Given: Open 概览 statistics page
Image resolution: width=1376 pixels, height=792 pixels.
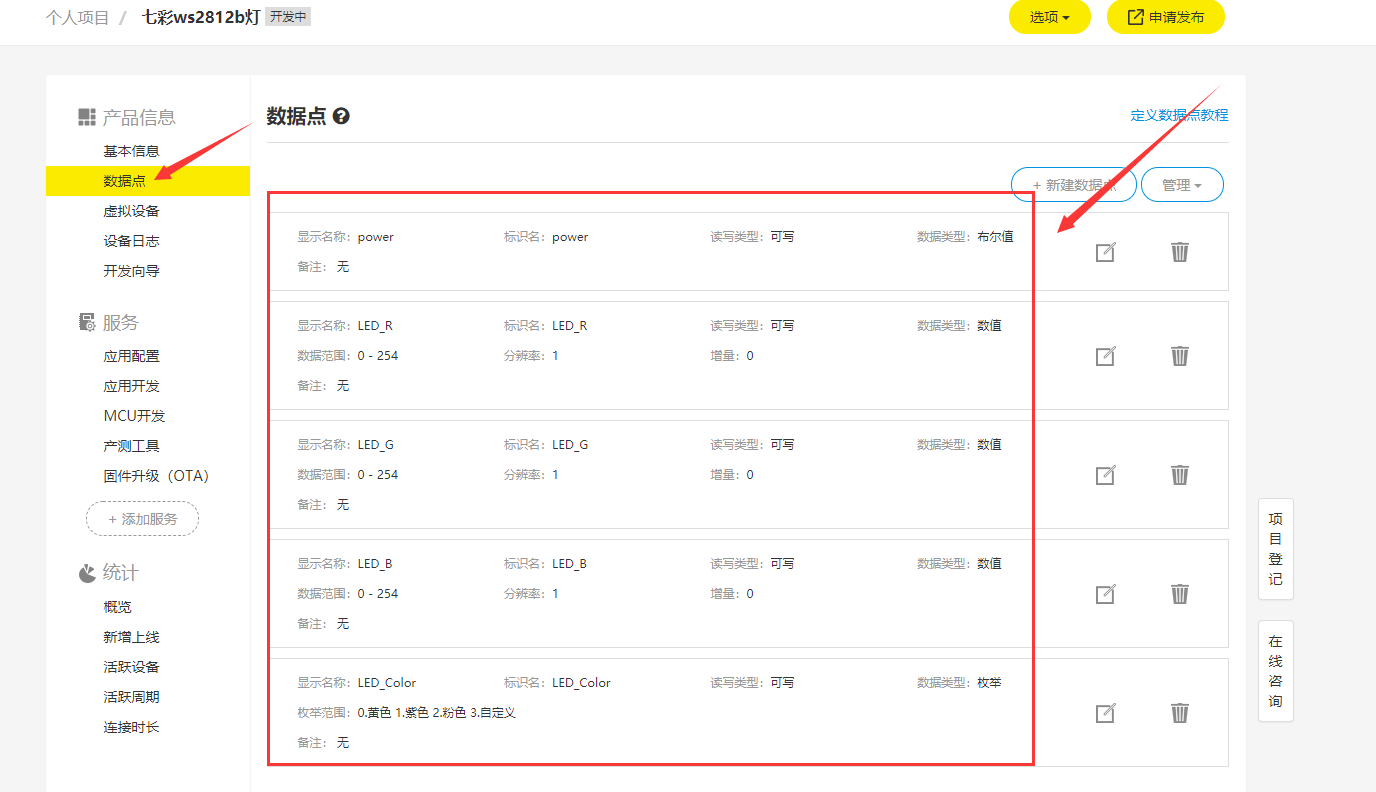Looking at the screenshot, I should coord(117,607).
